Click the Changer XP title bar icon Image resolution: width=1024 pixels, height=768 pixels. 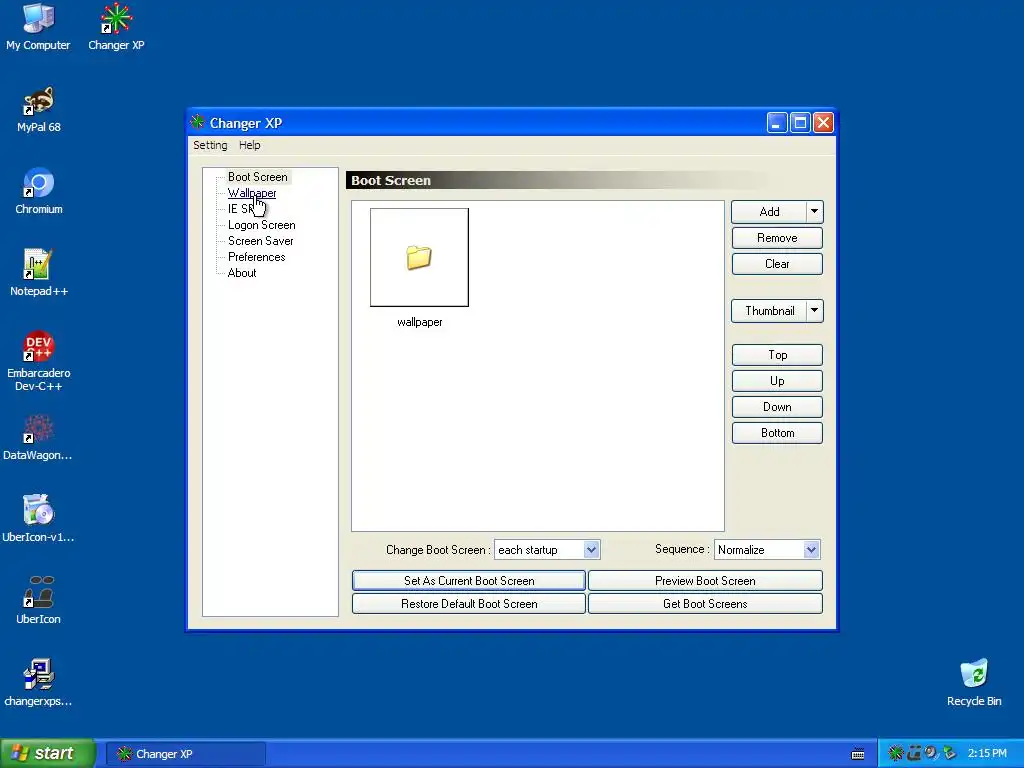[197, 122]
